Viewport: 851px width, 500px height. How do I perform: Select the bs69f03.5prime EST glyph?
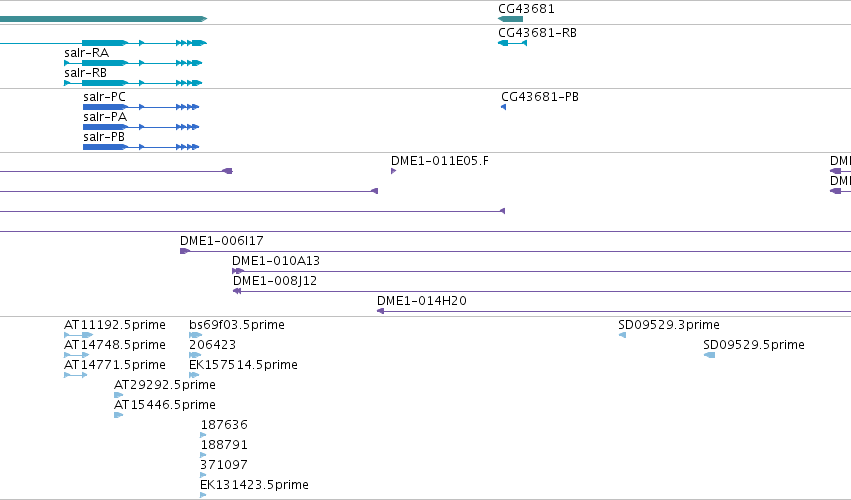point(195,335)
